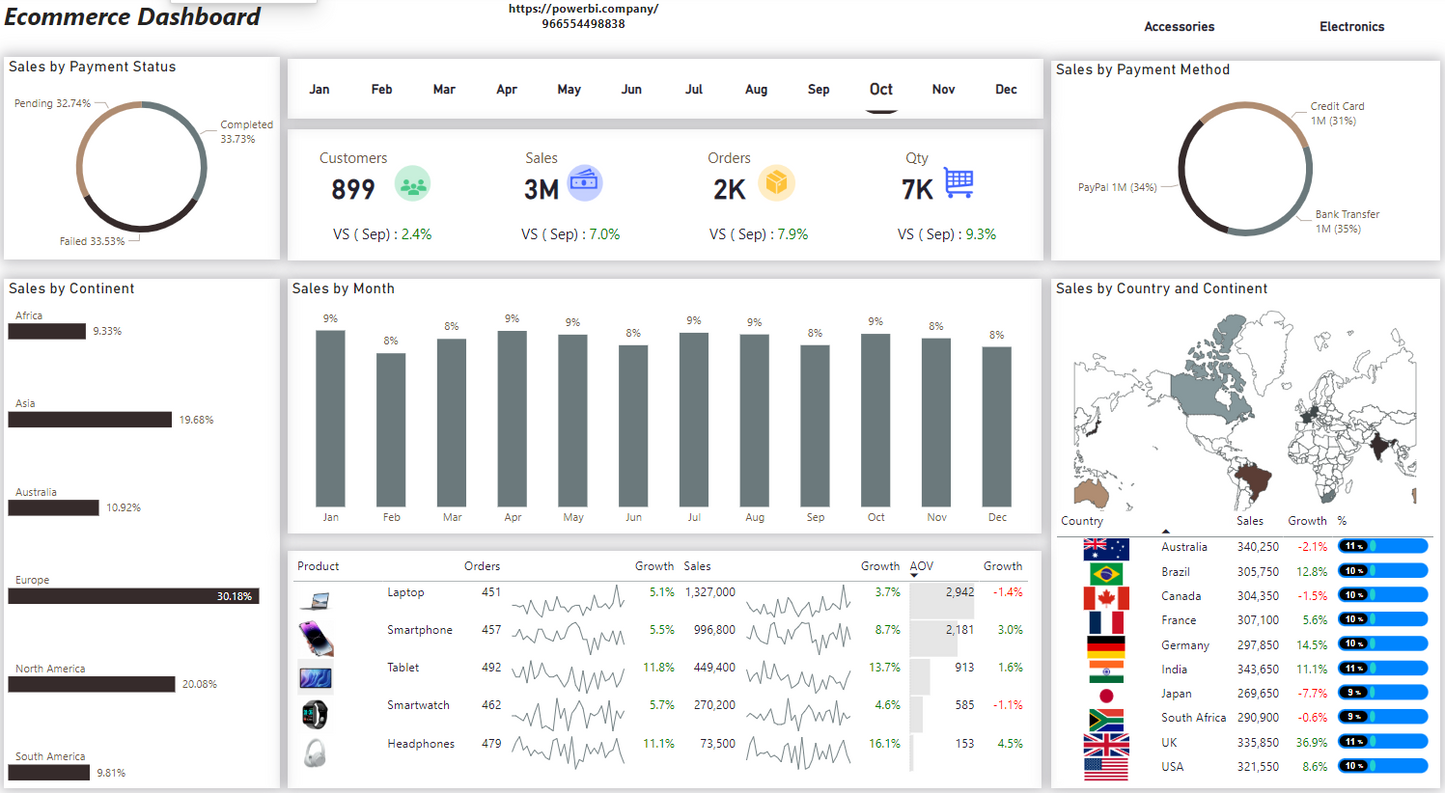
Task: Click the Brazil flag icon
Action: (1105, 573)
